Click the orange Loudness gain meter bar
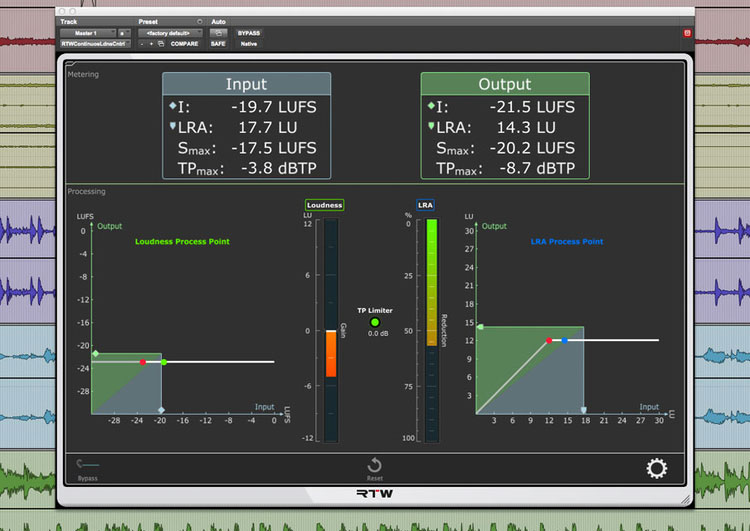750x531 pixels. [x=331, y=353]
